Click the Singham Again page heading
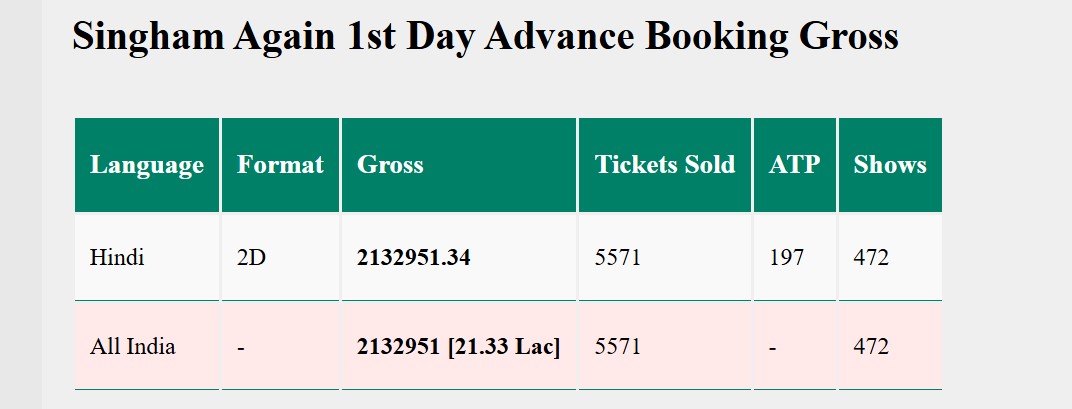The width and height of the screenshot is (1072, 409). pyautogui.click(x=485, y=37)
